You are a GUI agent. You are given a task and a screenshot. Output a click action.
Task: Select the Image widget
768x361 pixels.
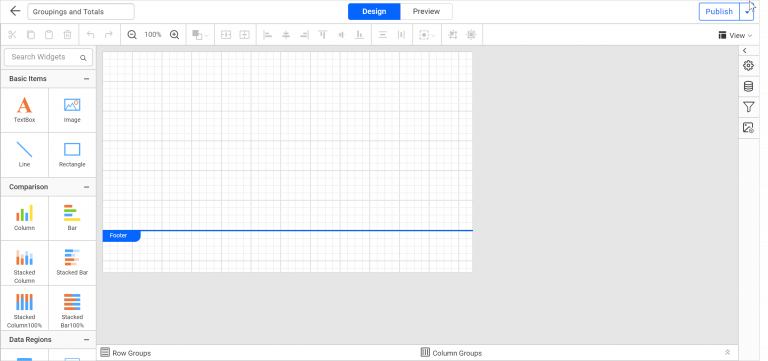pos(72,110)
